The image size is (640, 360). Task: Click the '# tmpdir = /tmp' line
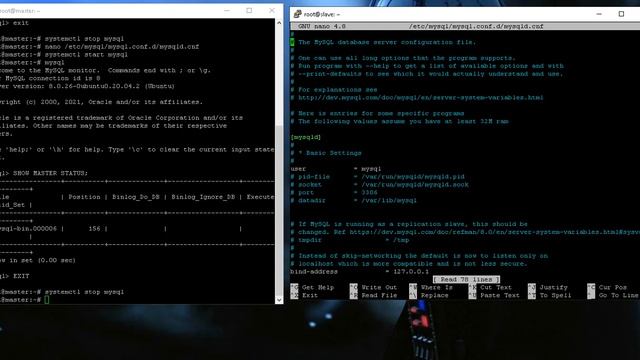(x=350, y=240)
